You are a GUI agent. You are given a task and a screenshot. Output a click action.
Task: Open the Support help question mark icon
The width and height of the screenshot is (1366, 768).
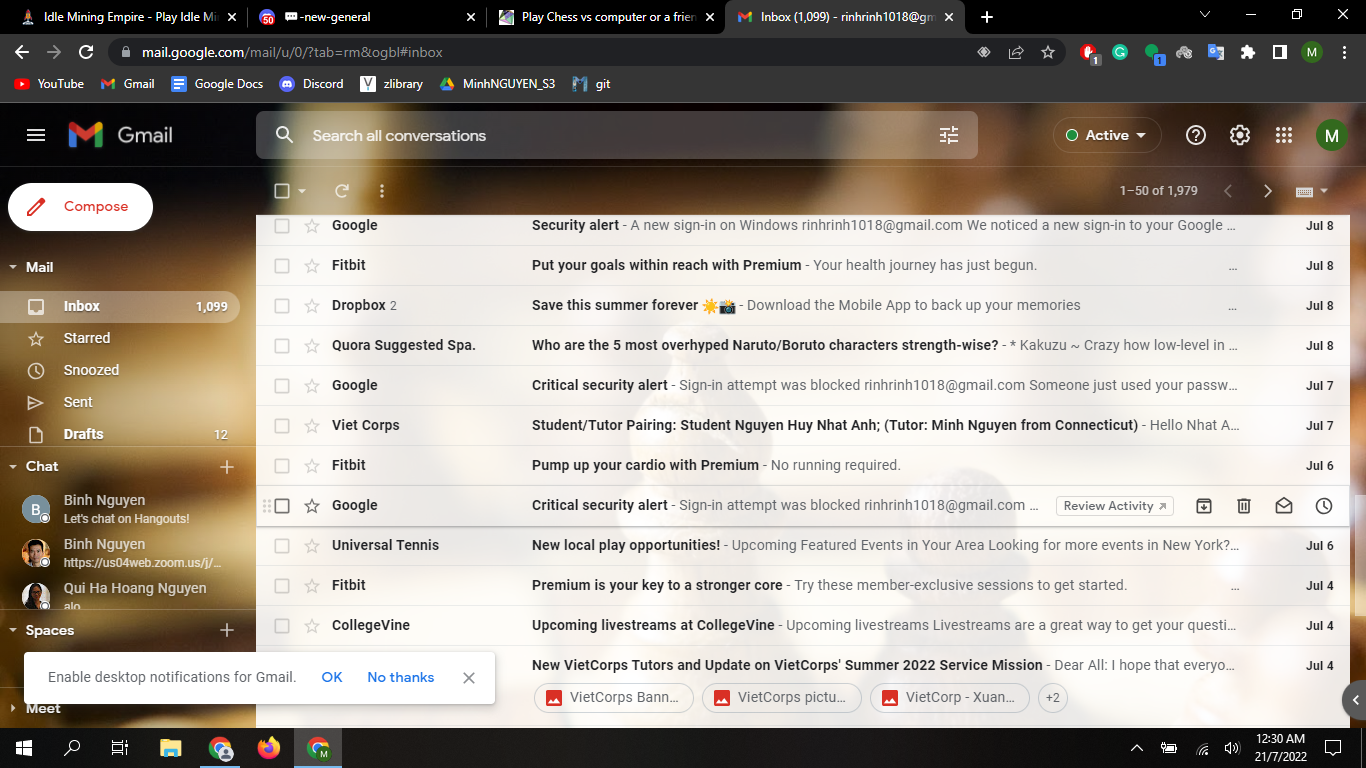point(1196,135)
